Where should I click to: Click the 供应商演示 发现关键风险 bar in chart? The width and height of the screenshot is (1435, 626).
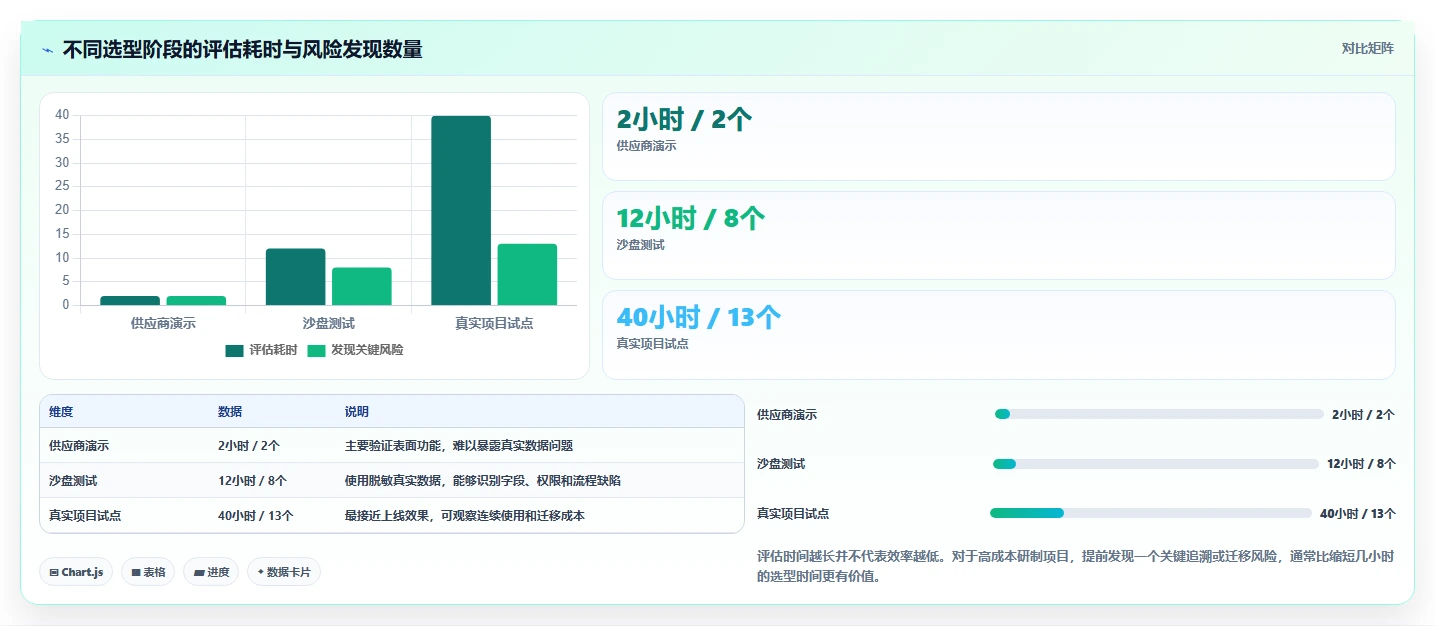click(196, 300)
